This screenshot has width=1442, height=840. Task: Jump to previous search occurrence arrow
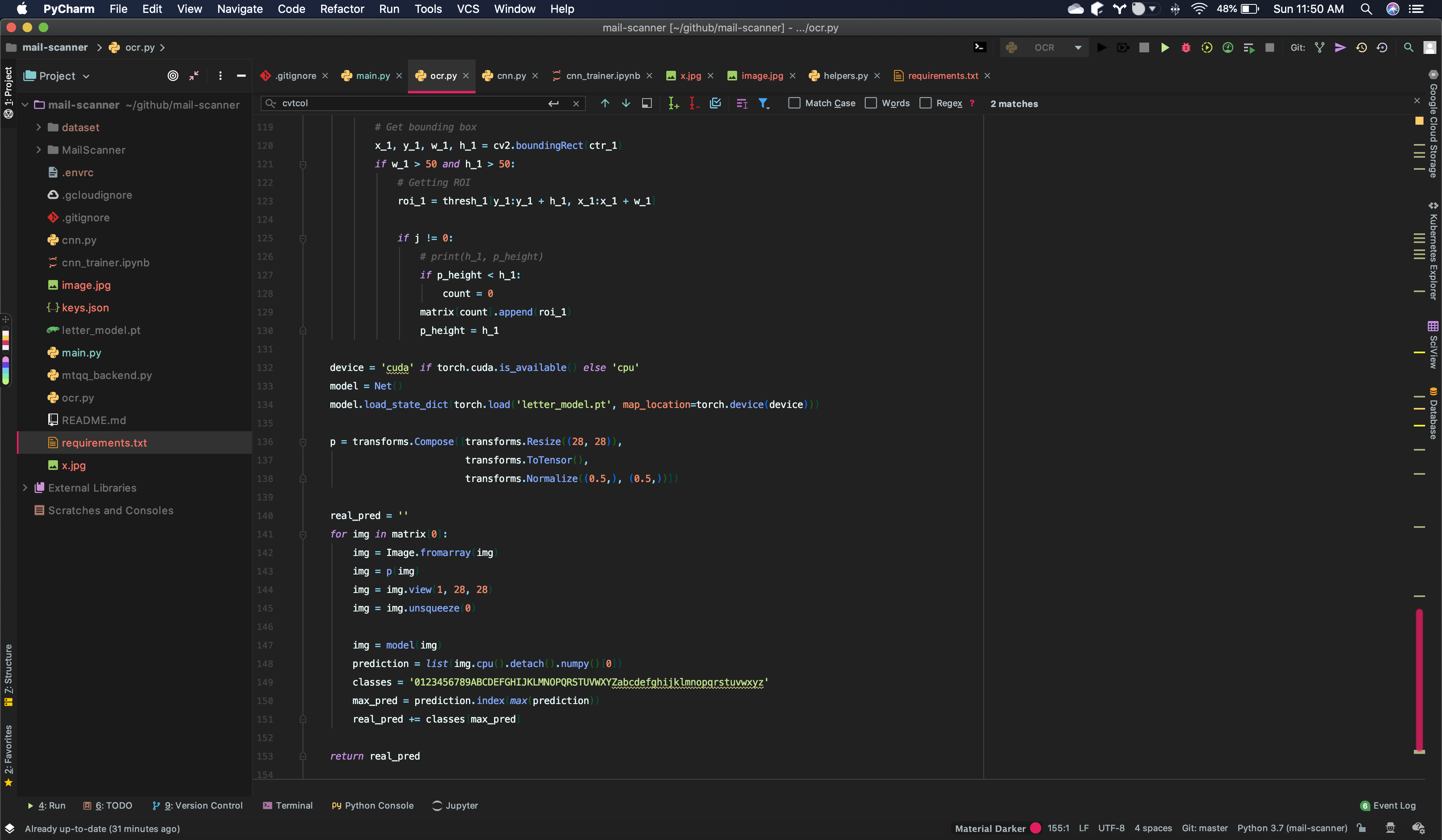pos(605,103)
